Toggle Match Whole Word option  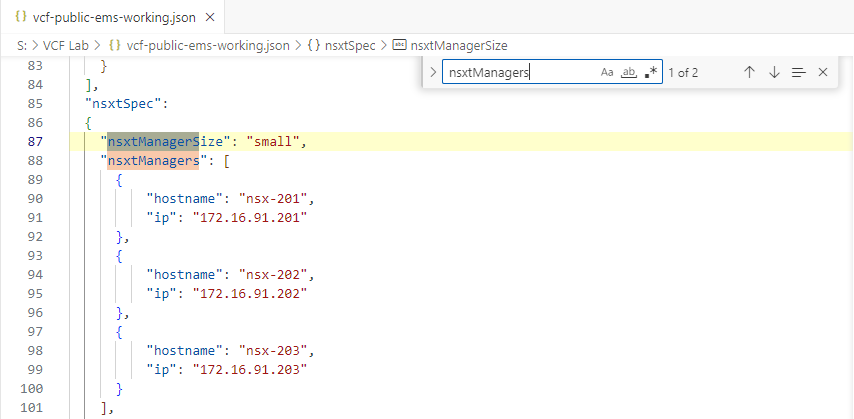(629, 73)
